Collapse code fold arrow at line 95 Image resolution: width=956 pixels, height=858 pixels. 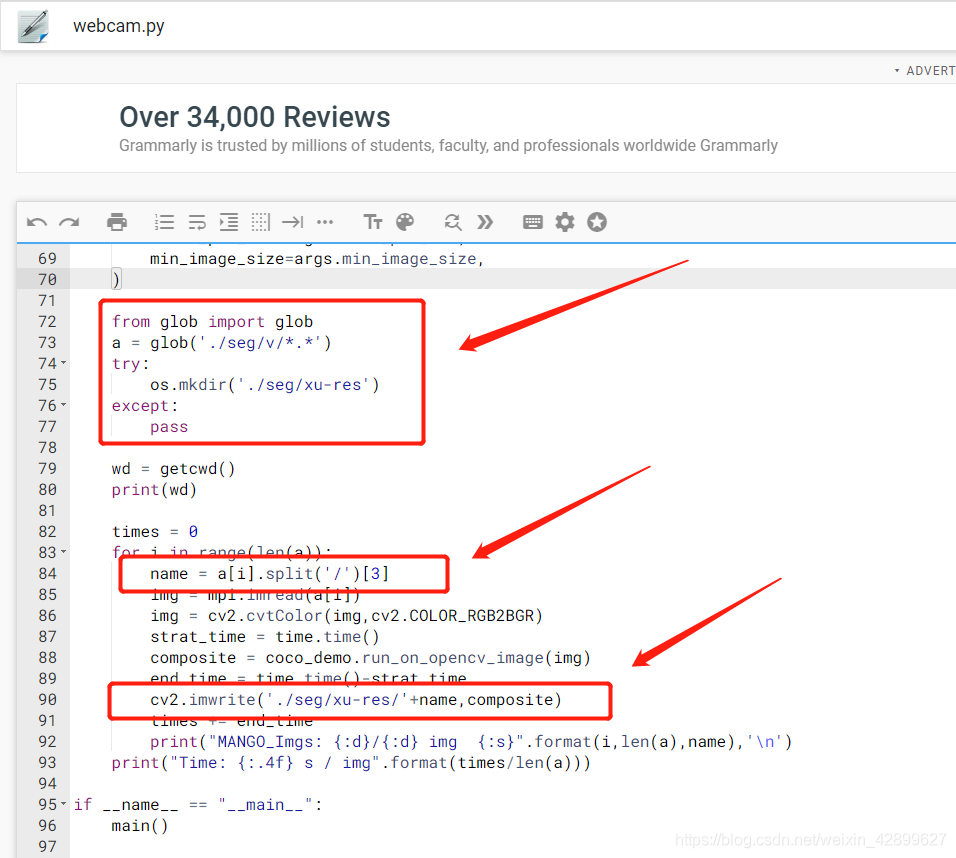(x=63, y=804)
